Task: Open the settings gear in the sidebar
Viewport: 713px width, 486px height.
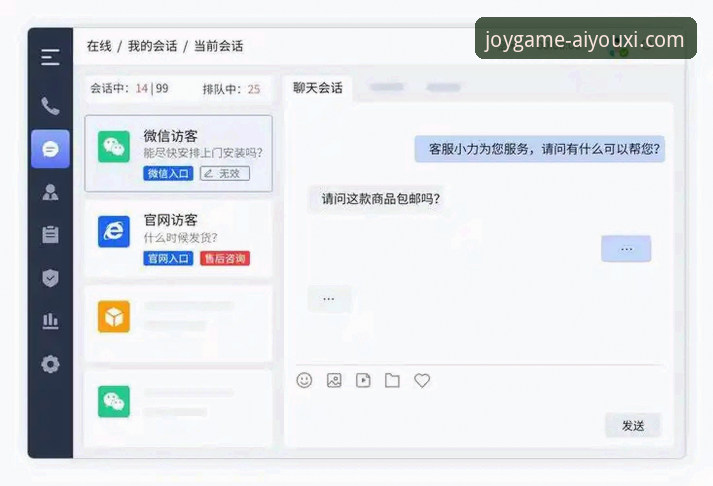Action: pyautogui.click(x=50, y=364)
